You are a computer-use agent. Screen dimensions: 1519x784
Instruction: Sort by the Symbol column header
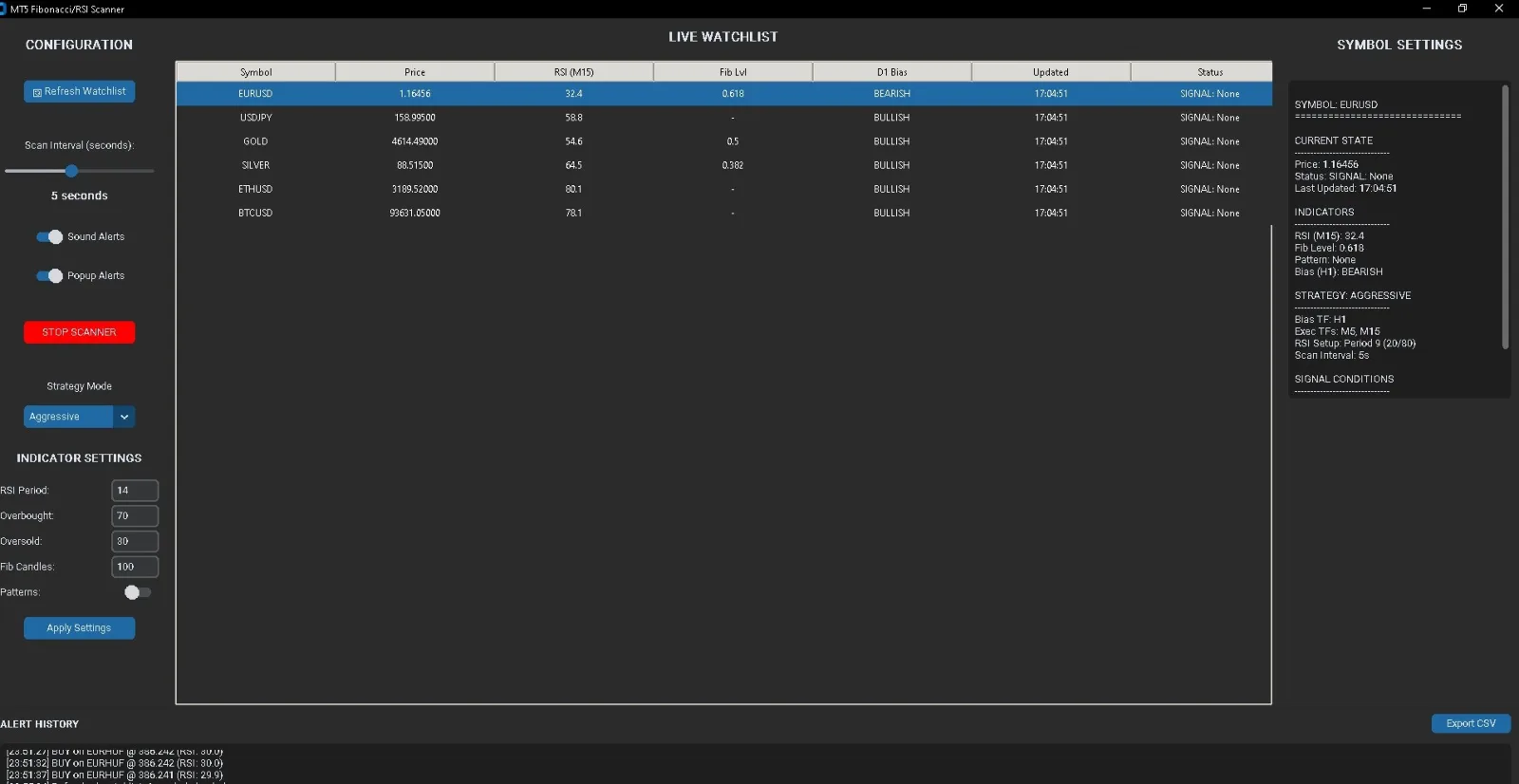tap(255, 72)
